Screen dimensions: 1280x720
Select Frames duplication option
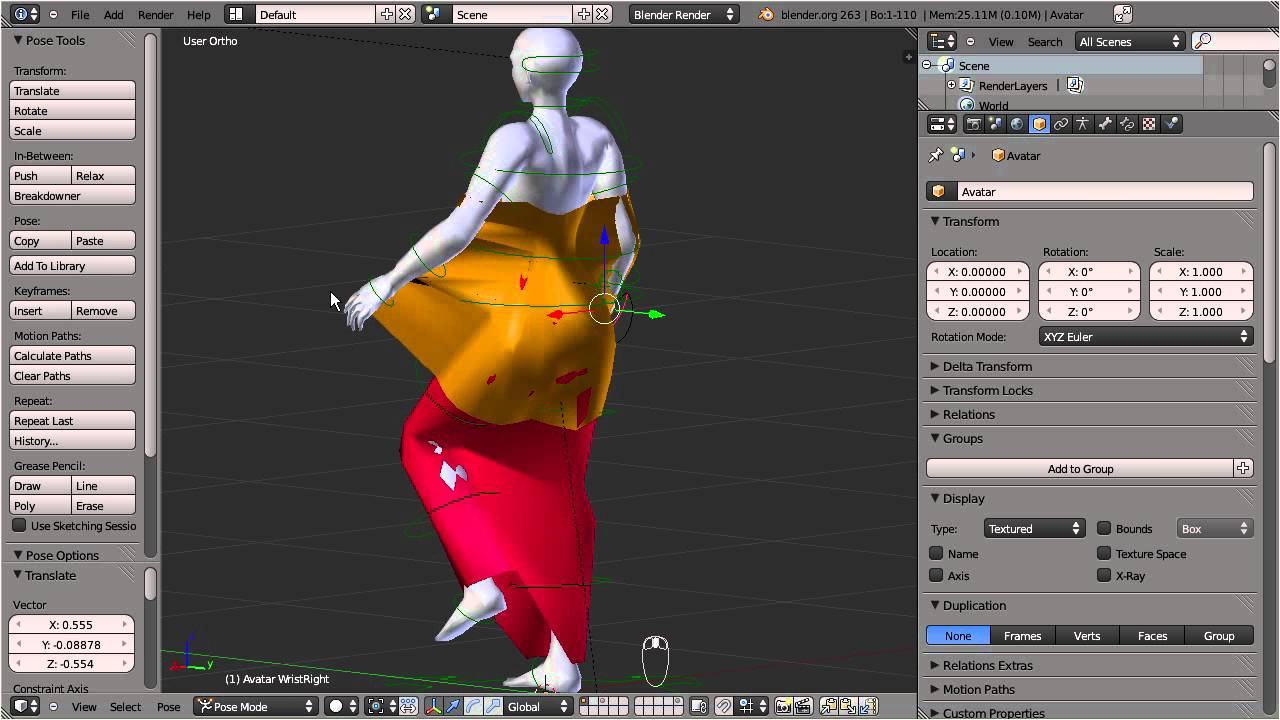[x=1022, y=636]
